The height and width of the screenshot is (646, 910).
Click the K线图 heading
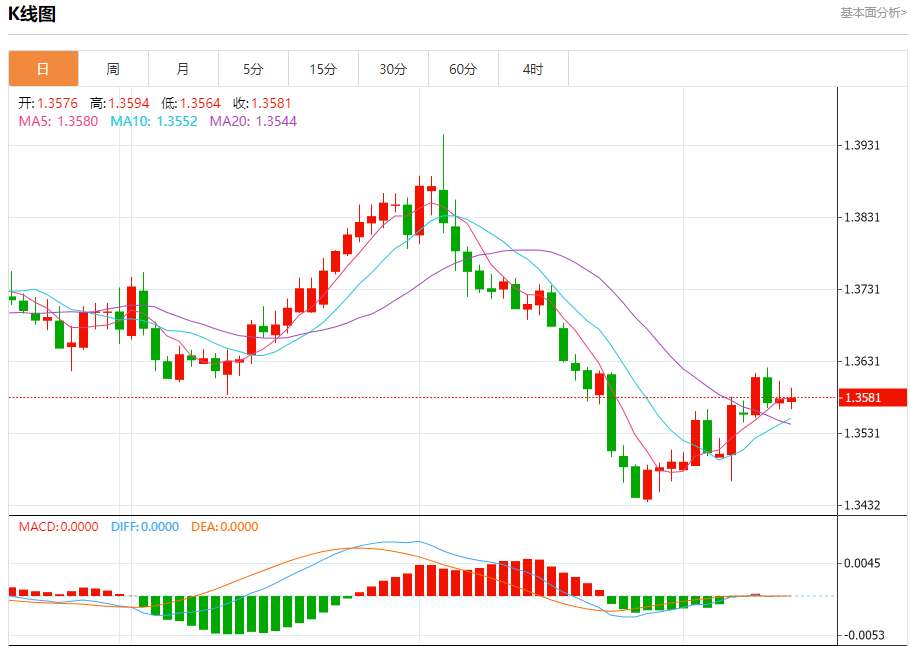click(32, 13)
